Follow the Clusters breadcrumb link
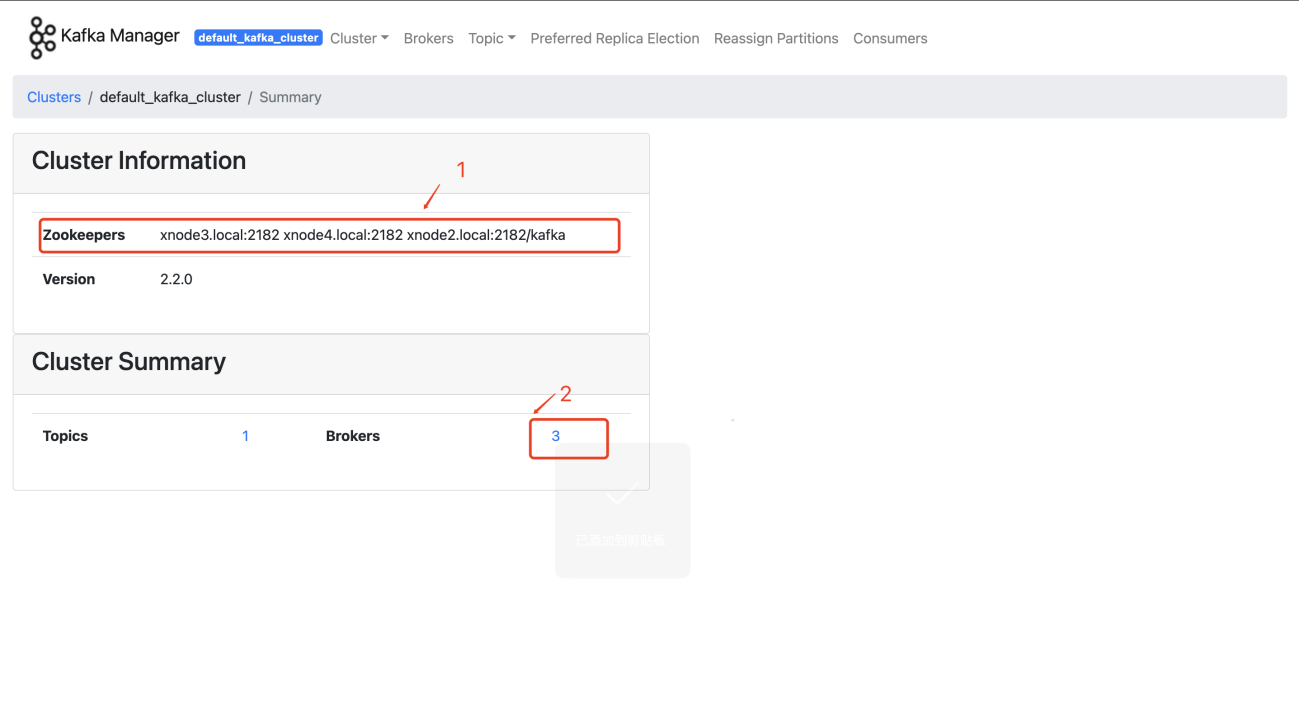The height and width of the screenshot is (713, 1299). click(54, 97)
